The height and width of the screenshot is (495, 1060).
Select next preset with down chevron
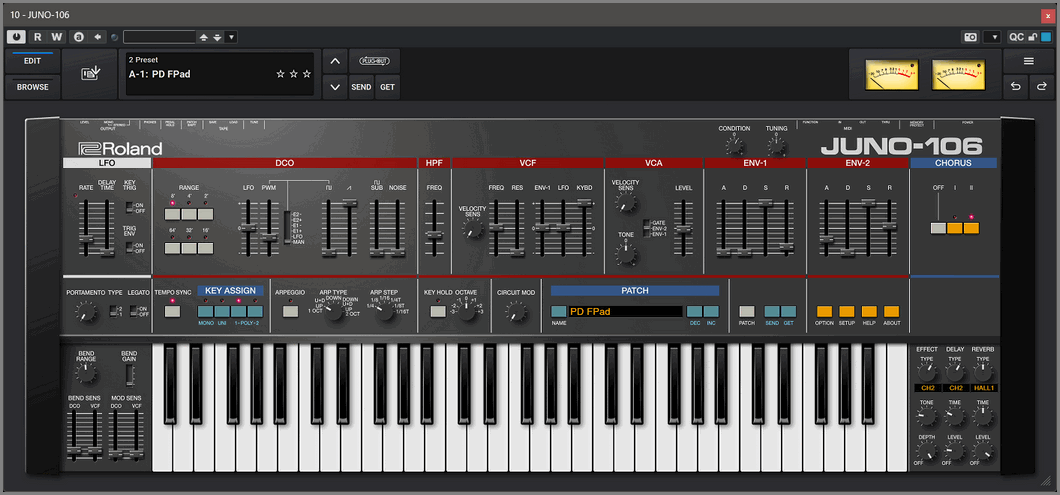[x=335, y=87]
